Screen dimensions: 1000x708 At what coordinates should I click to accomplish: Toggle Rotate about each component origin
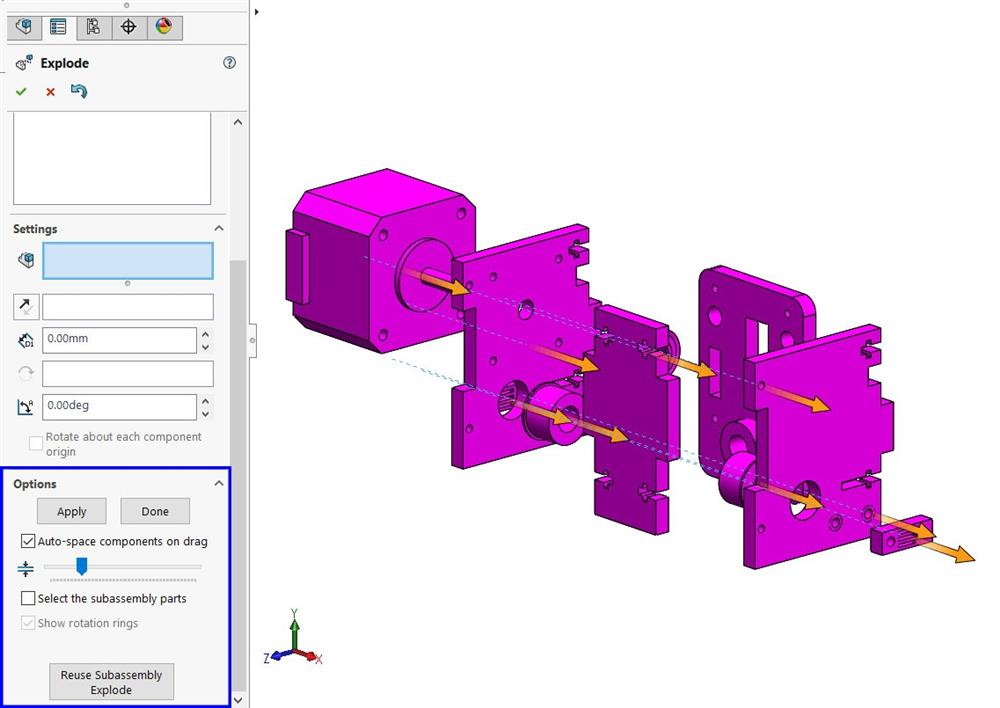36,443
